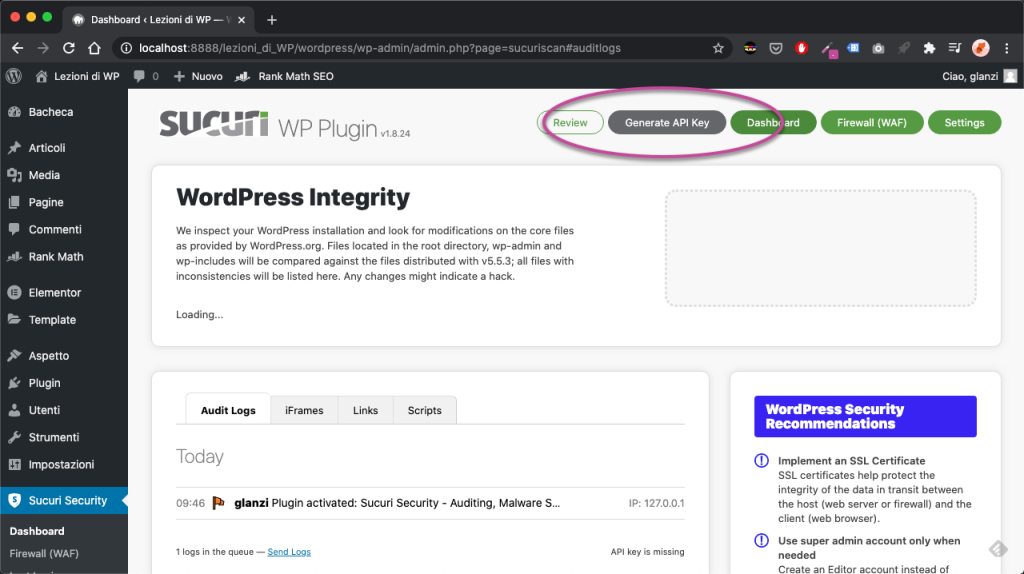Open browser home page icon
The width and height of the screenshot is (1024, 574).
coord(95,48)
